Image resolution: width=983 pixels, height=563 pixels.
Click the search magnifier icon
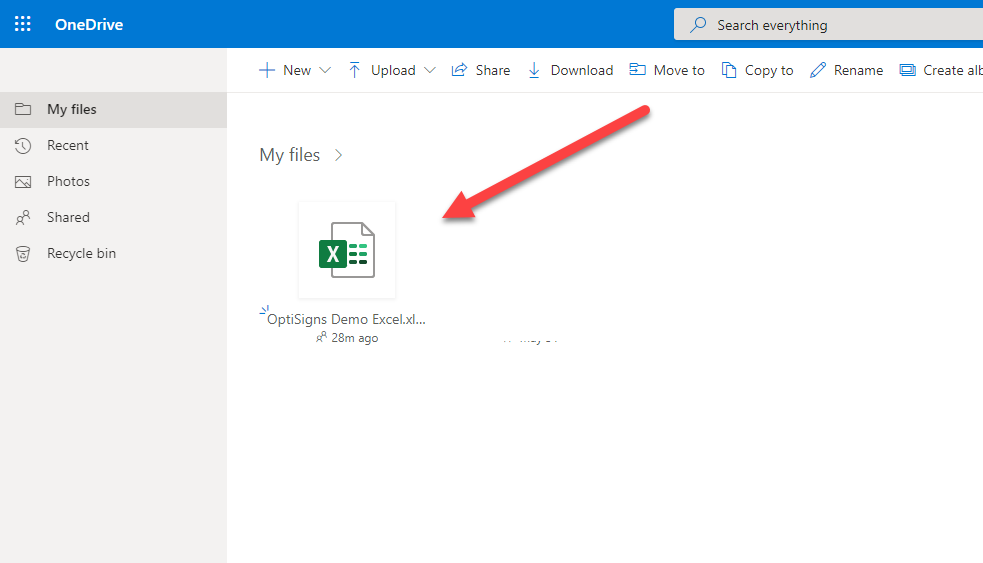699,25
